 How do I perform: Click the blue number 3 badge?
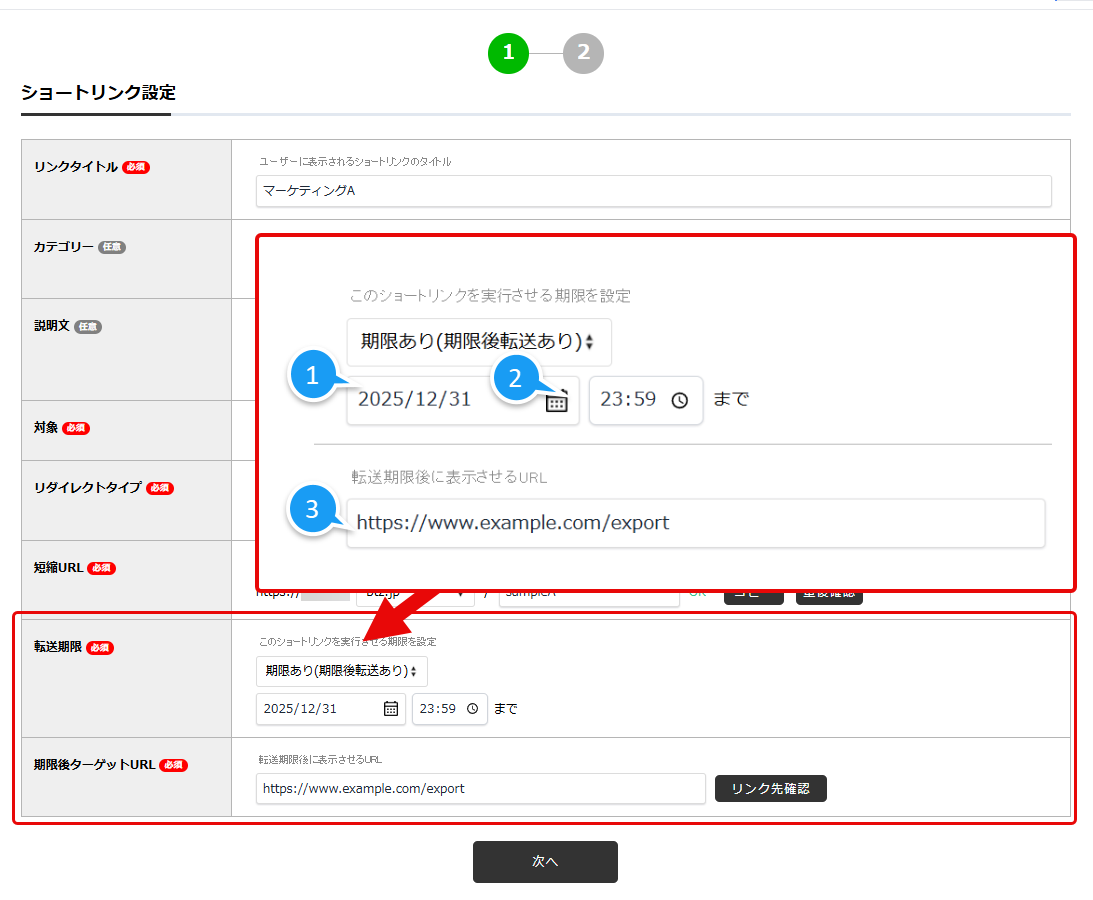coord(312,510)
